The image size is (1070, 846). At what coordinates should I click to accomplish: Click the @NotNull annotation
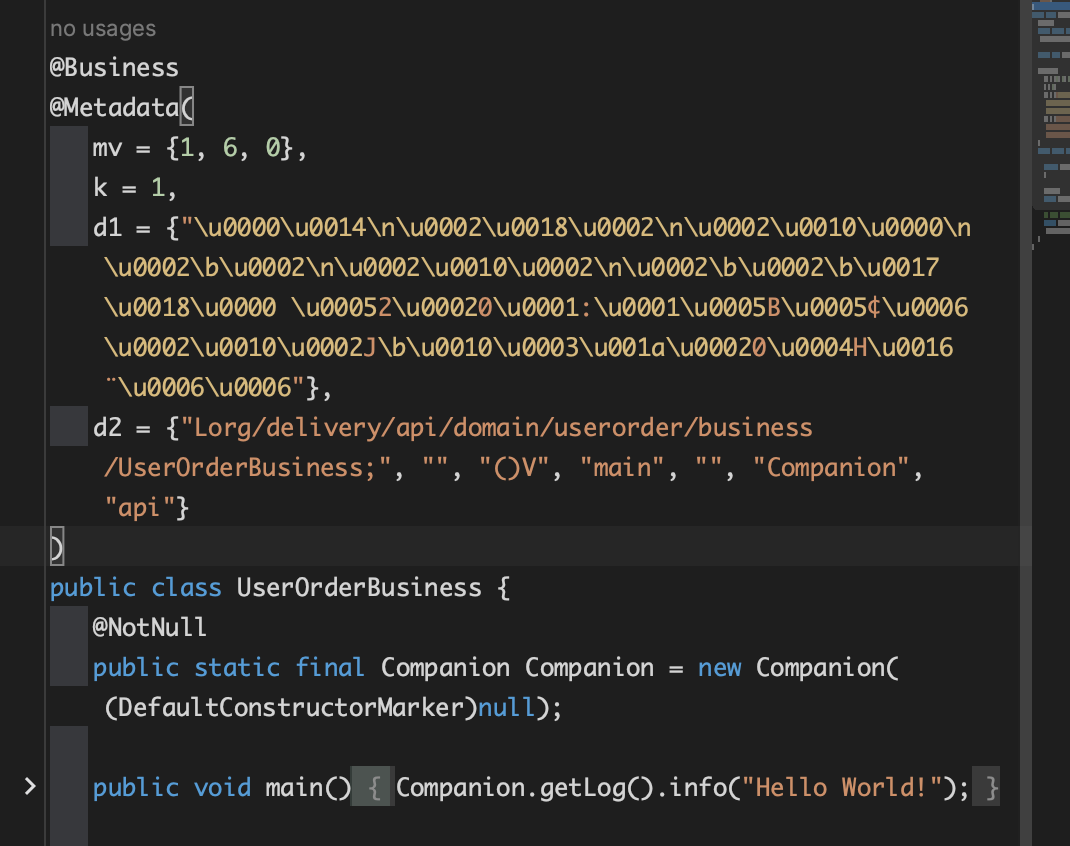[150, 628]
